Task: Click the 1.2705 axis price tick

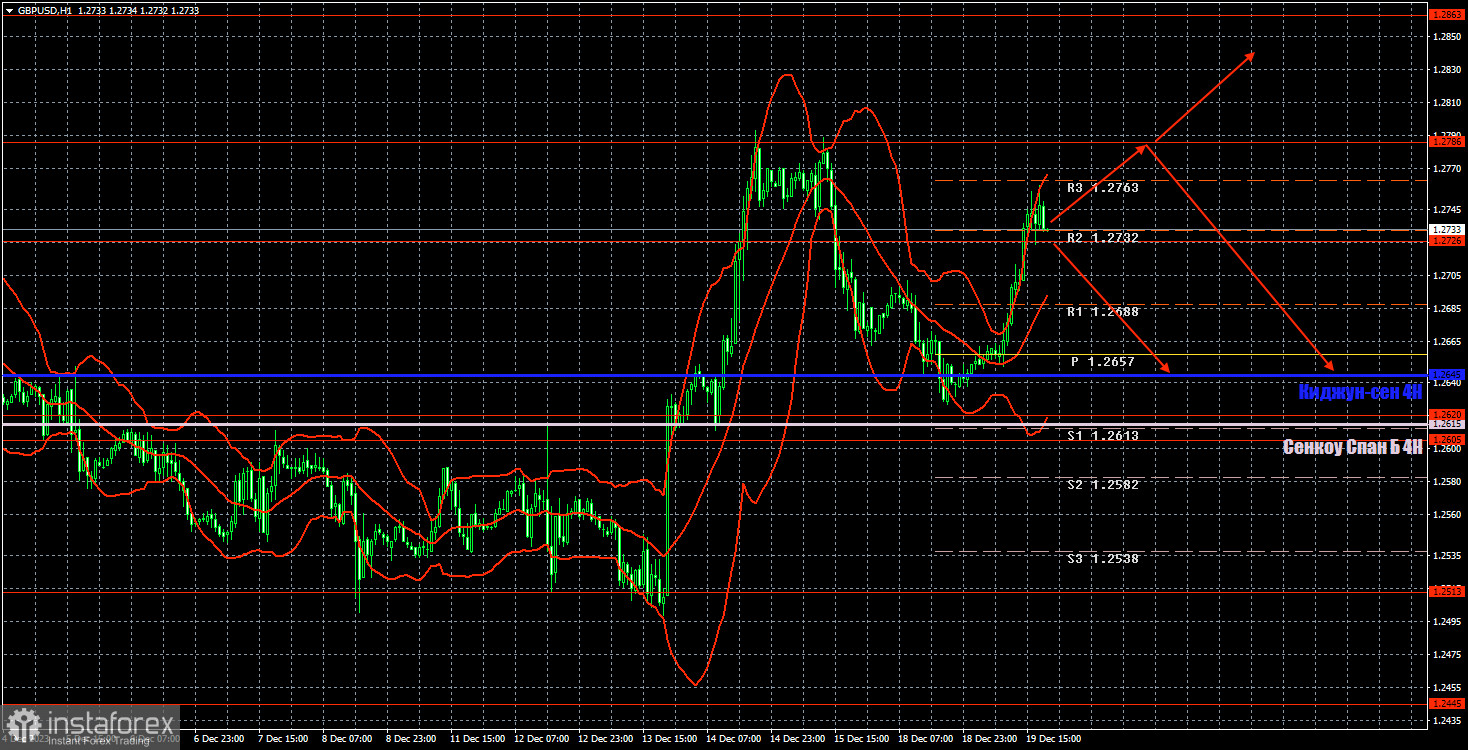Action: [1447, 275]
